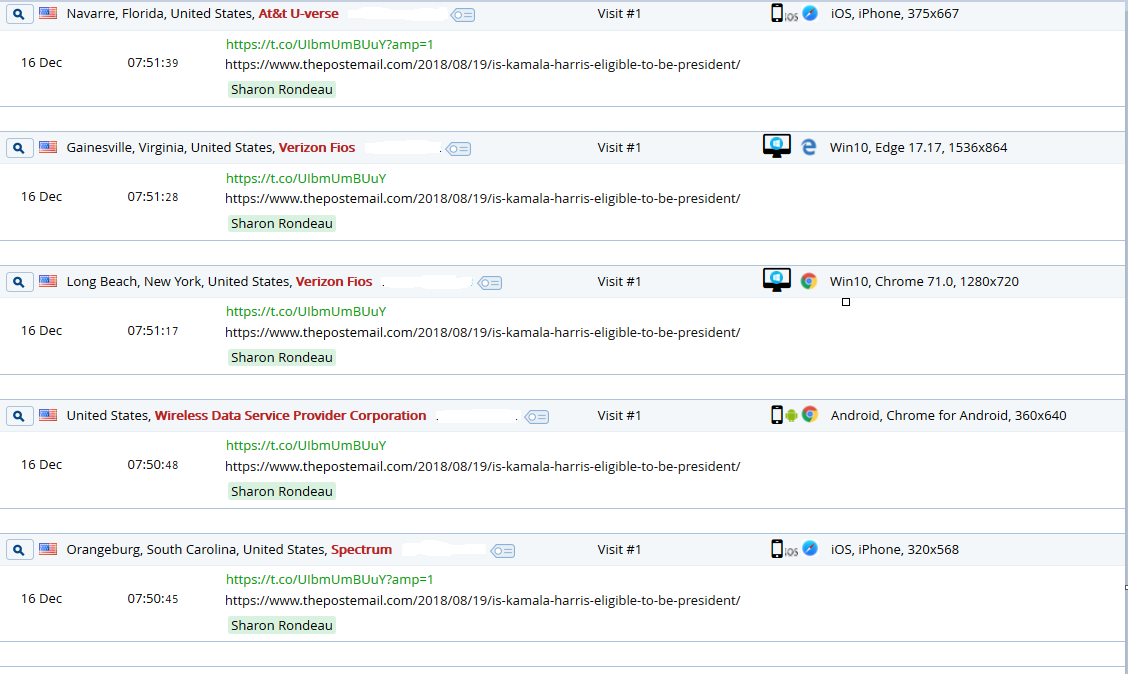Click the tag label icon on Gainesville row
Image resolution: width=1128 pixels, height=674 pixels.
tap(458, 149)
